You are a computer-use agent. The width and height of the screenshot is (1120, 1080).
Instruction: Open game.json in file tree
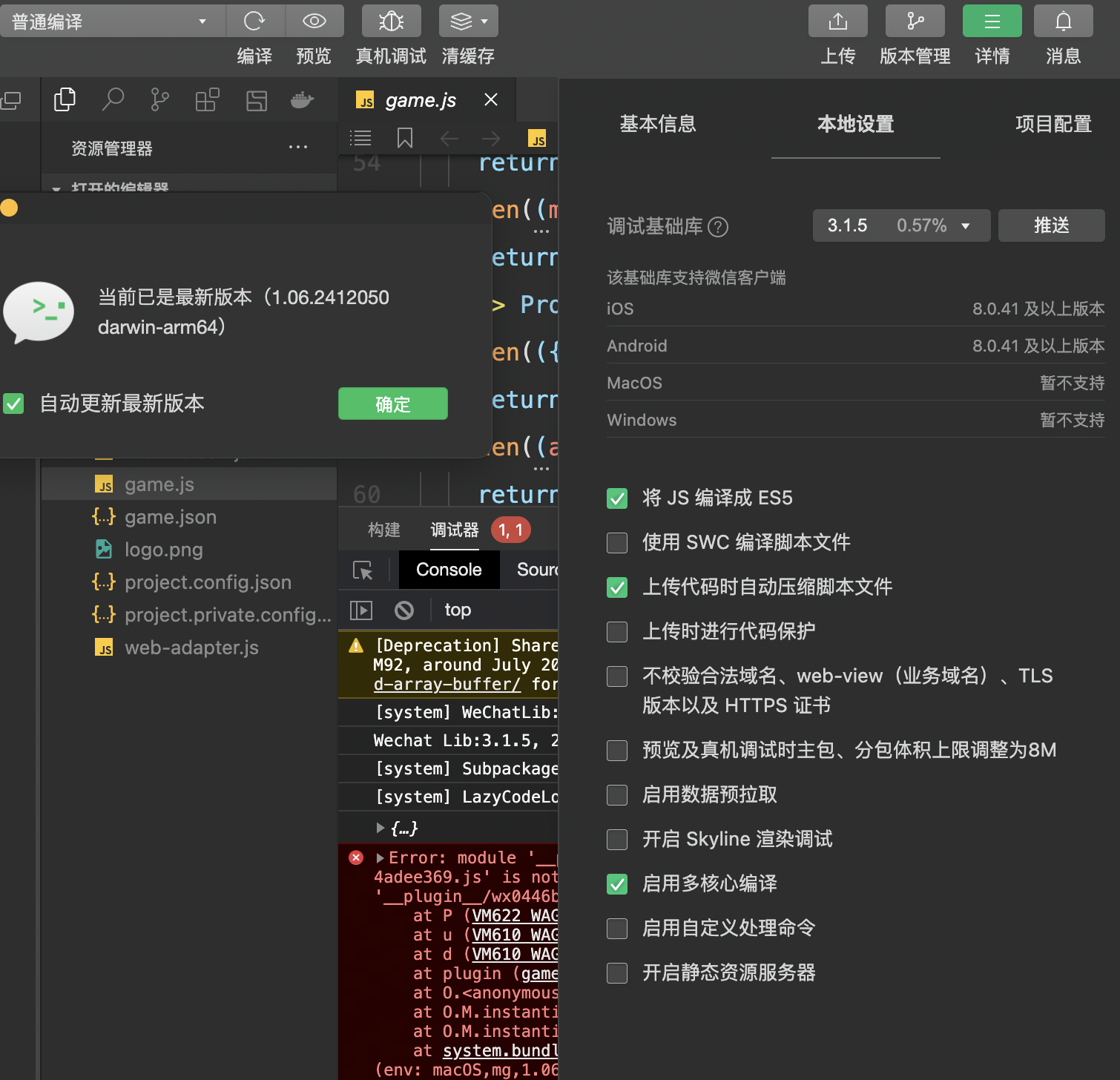click(x=189, y=517)
